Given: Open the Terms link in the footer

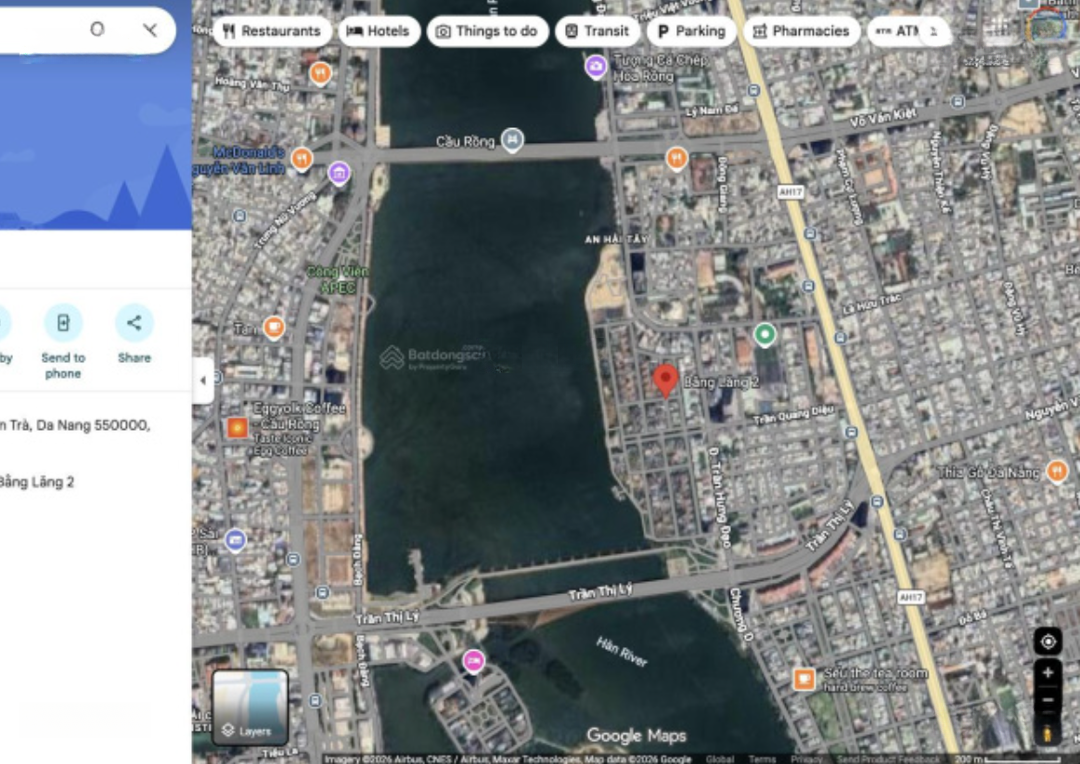Looking at the screenshot, I should click(x=762, y=758).
